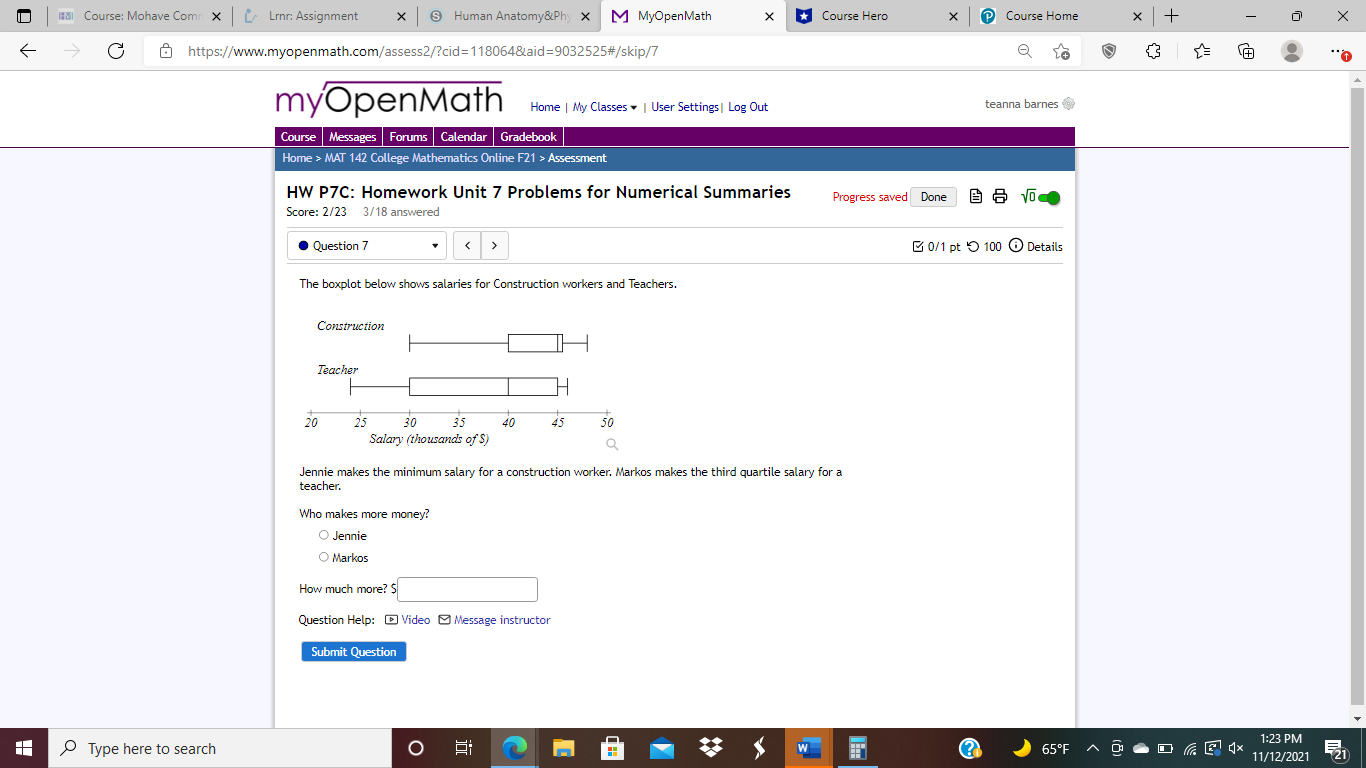Image resolution: width=1366 pixels, height=768 pixels.
Task: Open the question text view icon
Action: 975,197
